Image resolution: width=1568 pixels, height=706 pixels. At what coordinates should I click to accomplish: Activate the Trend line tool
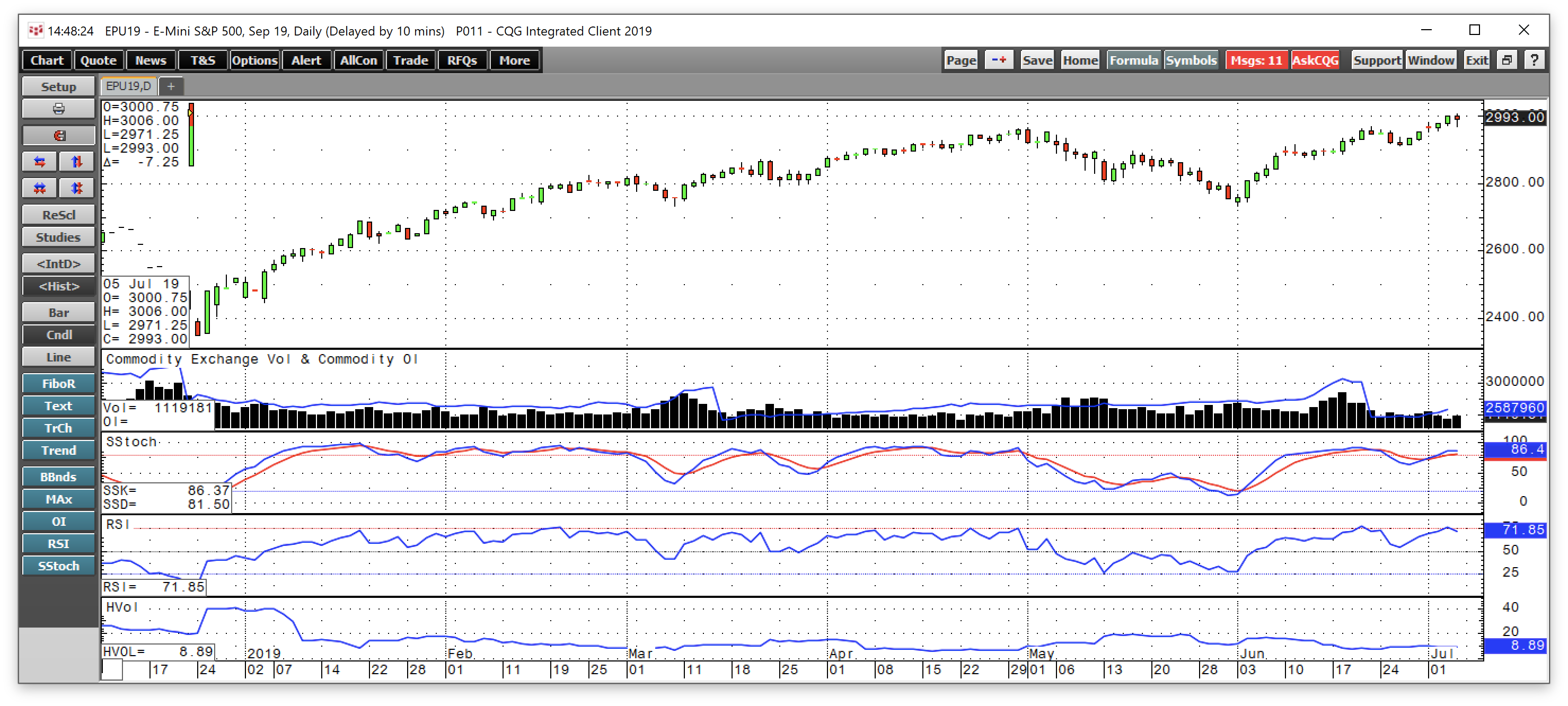(x=58, y=451)
